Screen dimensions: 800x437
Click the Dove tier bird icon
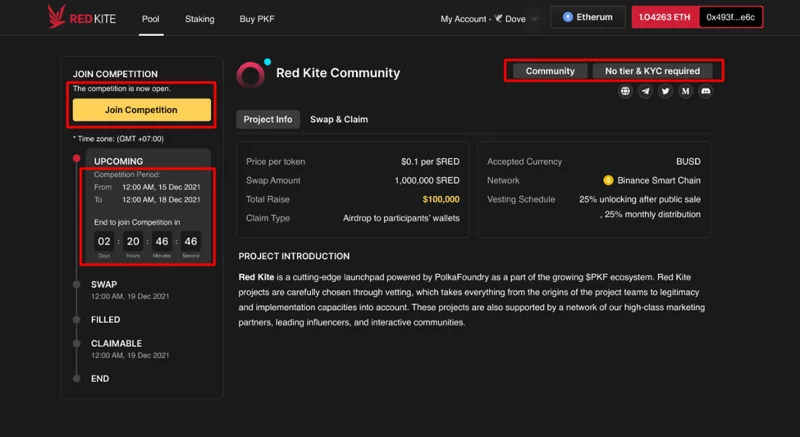(498, 18)
